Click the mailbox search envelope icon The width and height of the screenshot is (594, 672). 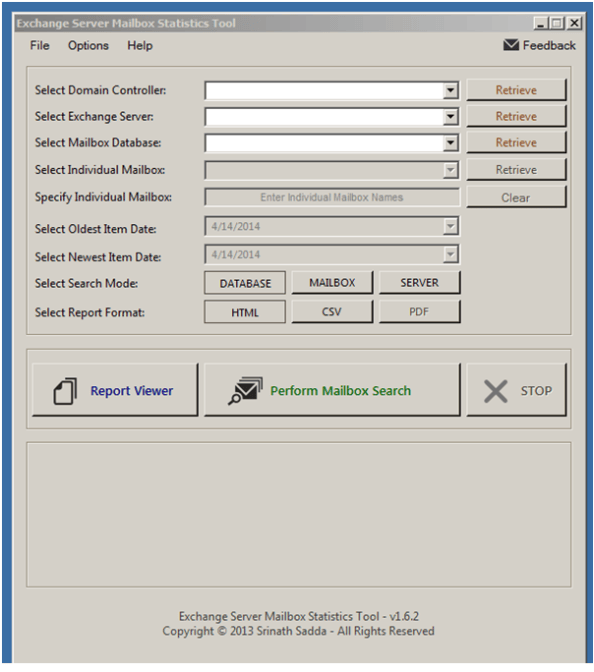tap(245, 391)
